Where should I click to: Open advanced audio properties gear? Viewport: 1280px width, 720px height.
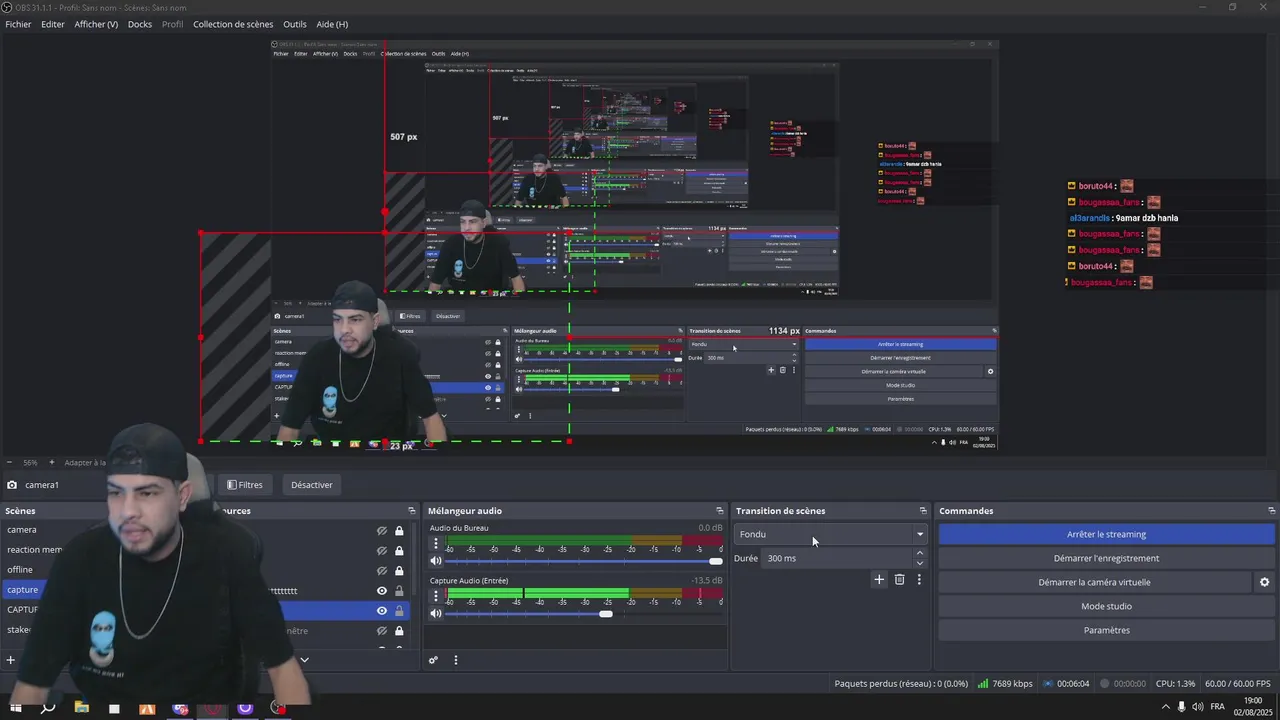[x=433, y=660]
